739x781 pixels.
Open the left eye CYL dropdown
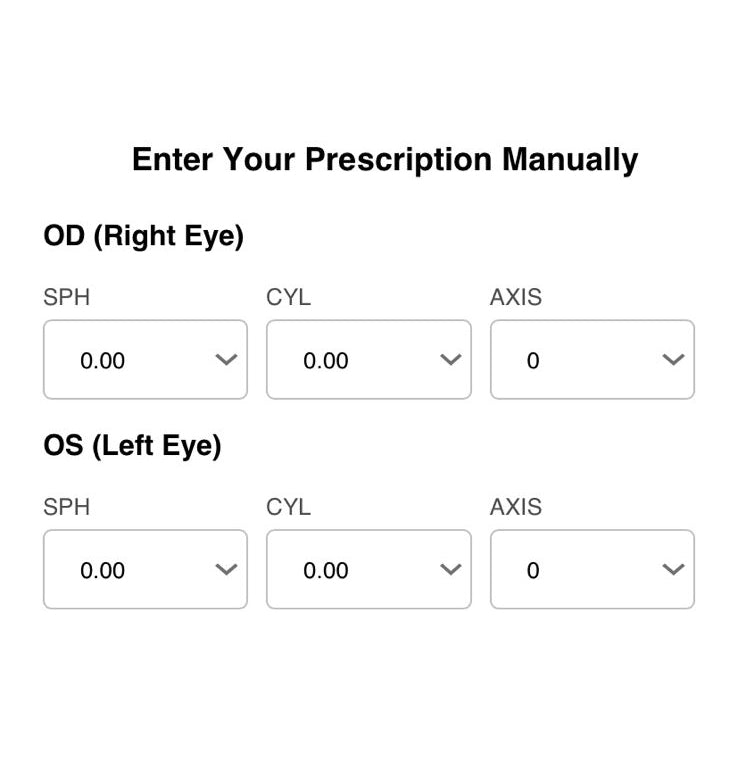pyautogui.click(x=368, y=570)
